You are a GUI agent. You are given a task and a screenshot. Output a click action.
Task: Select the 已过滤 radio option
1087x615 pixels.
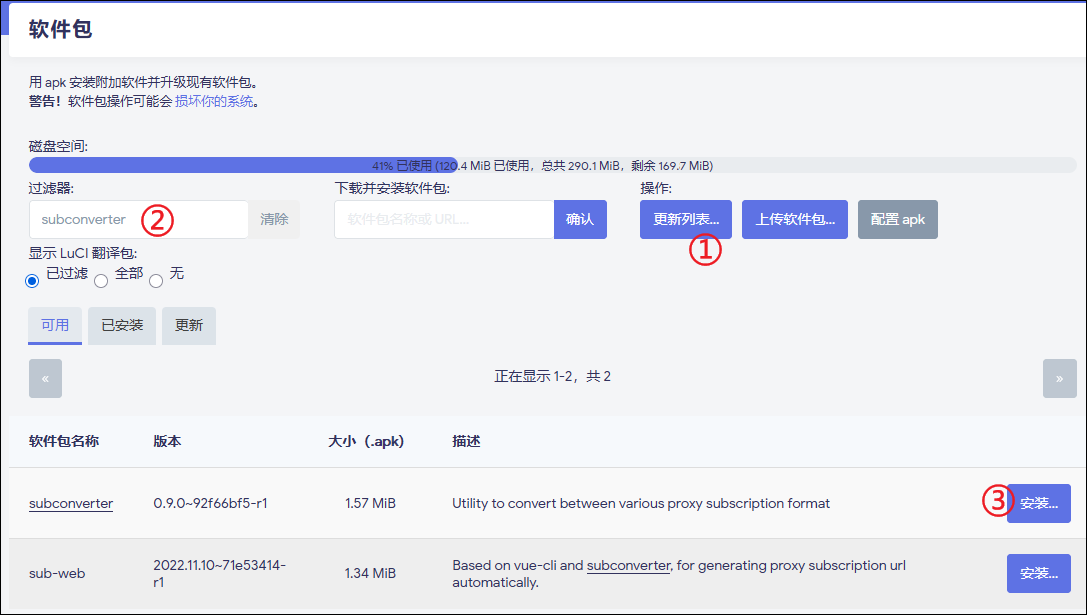32,281
